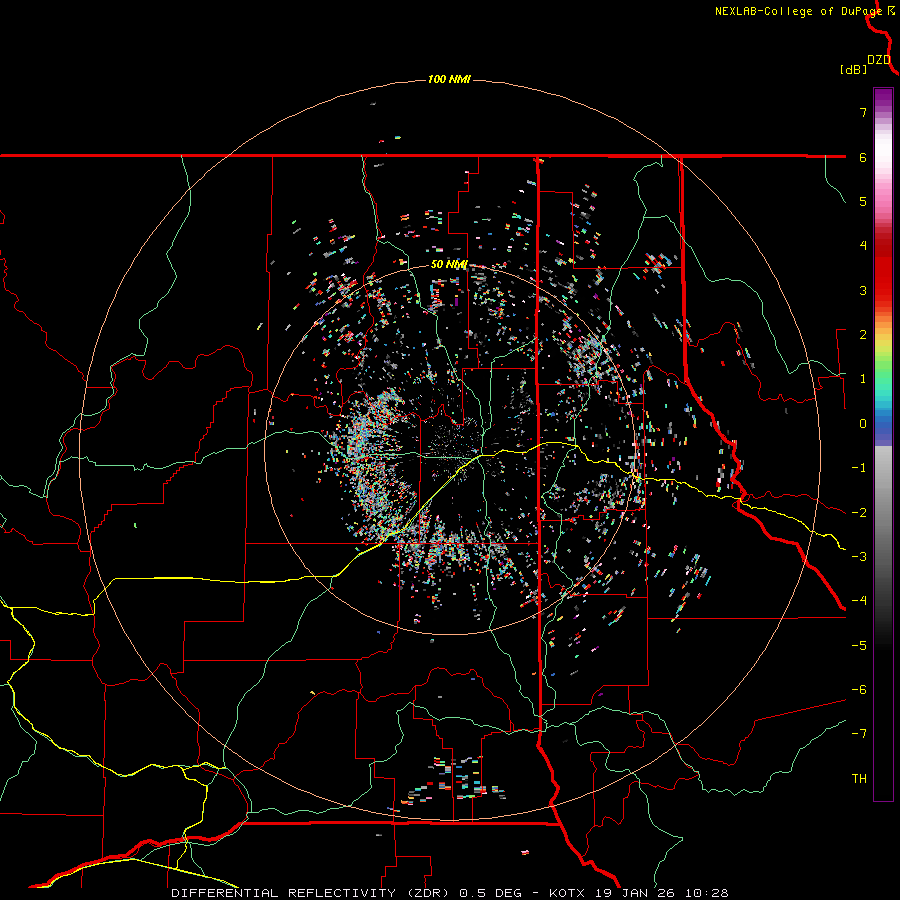Click the -1 value on the color scale
This screenshot has height=900, width=900.
[859, 468]
